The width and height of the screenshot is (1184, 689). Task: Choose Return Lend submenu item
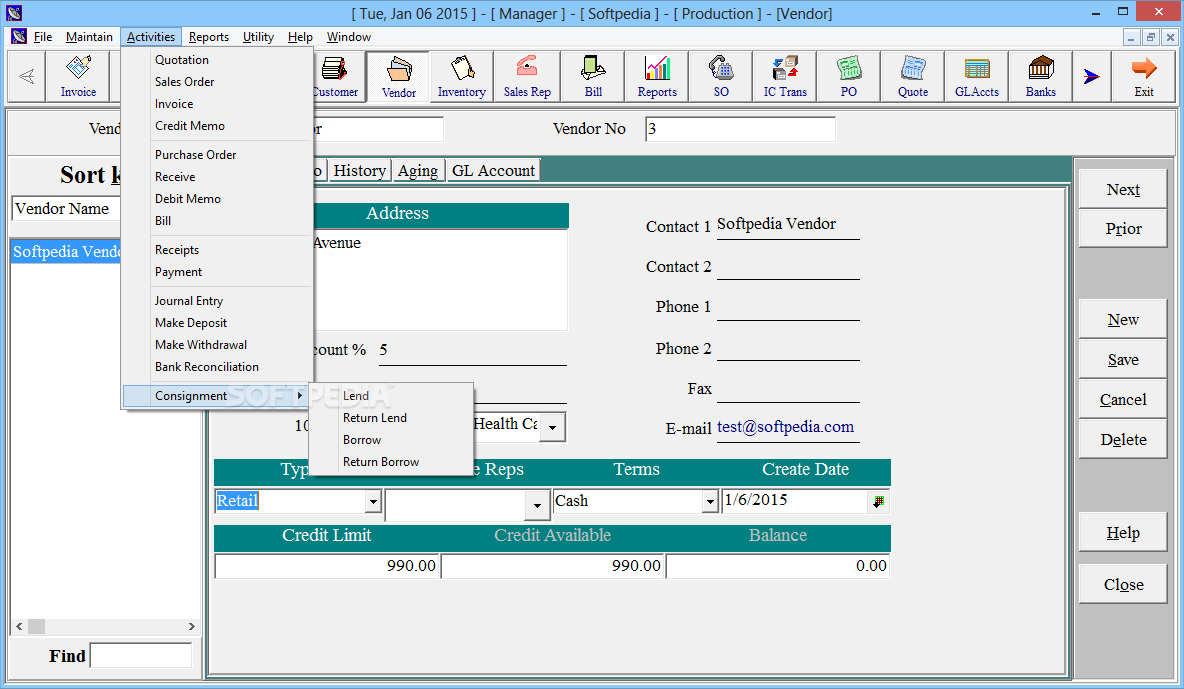point(391,417)
